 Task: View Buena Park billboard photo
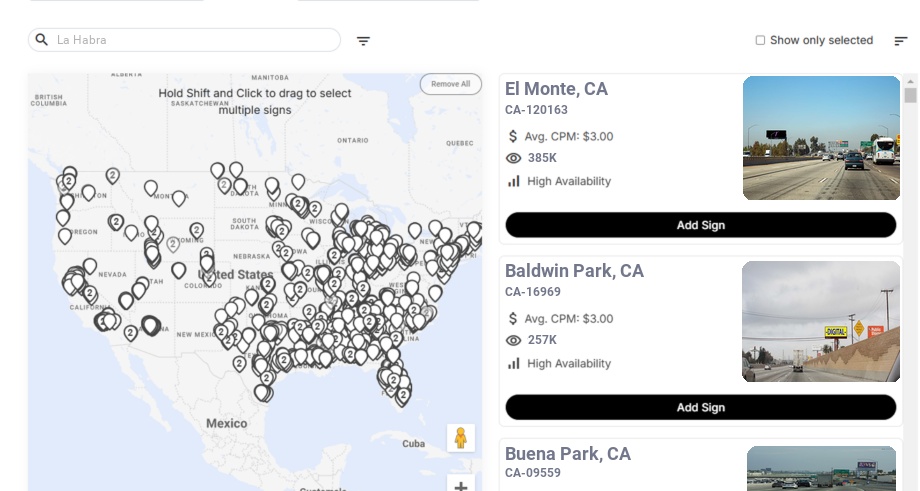(x=821, y=468)
